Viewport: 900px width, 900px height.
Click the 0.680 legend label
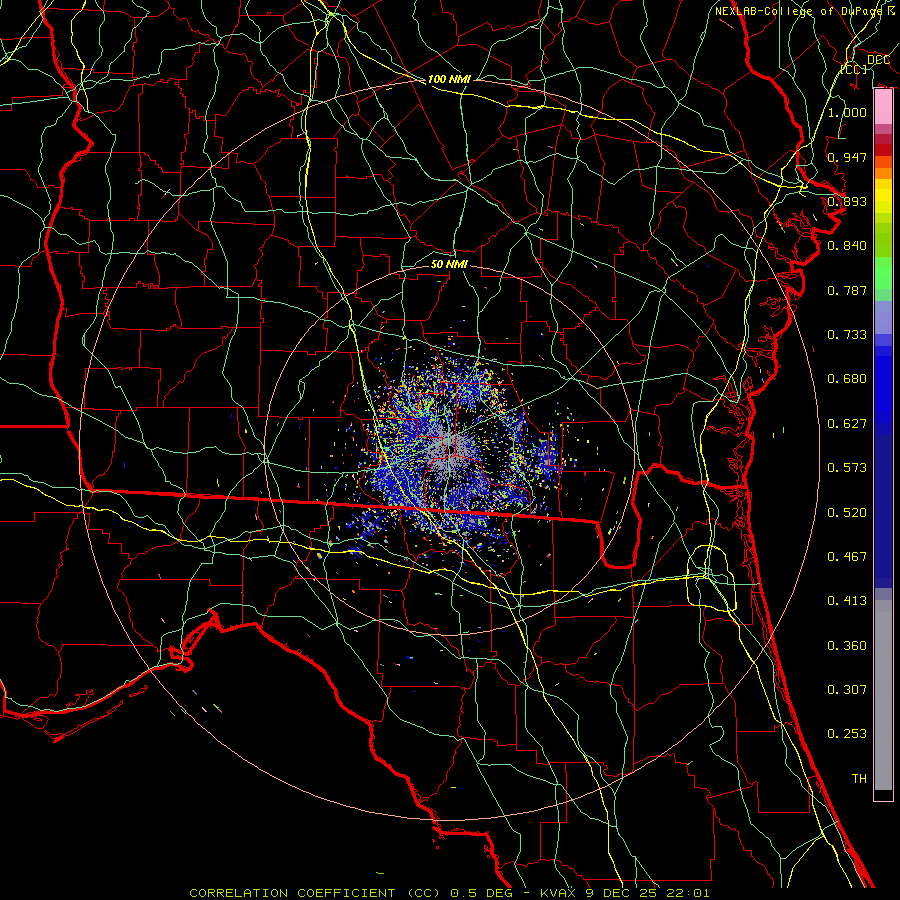[847, 379]
